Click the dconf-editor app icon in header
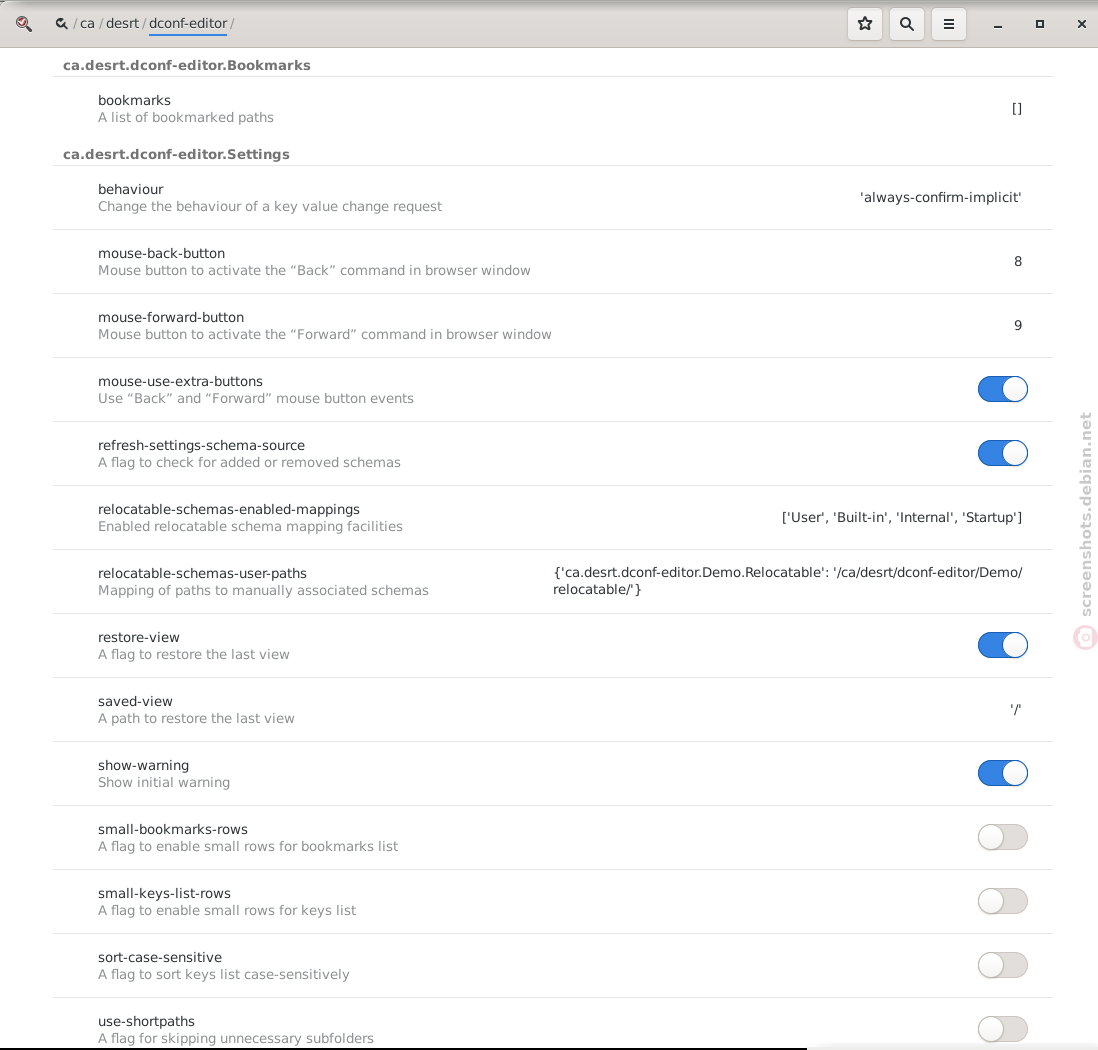This screenshot has width=1098, height=1050. (x=24, y=24)
